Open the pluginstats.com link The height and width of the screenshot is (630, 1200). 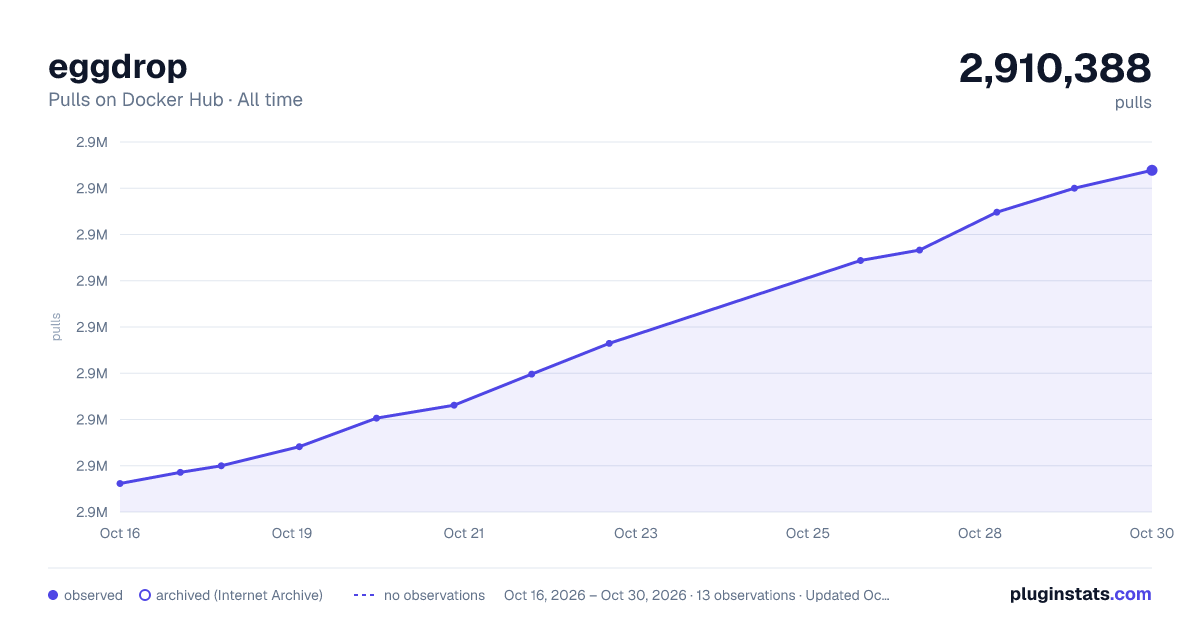[x=1080, y=594]
